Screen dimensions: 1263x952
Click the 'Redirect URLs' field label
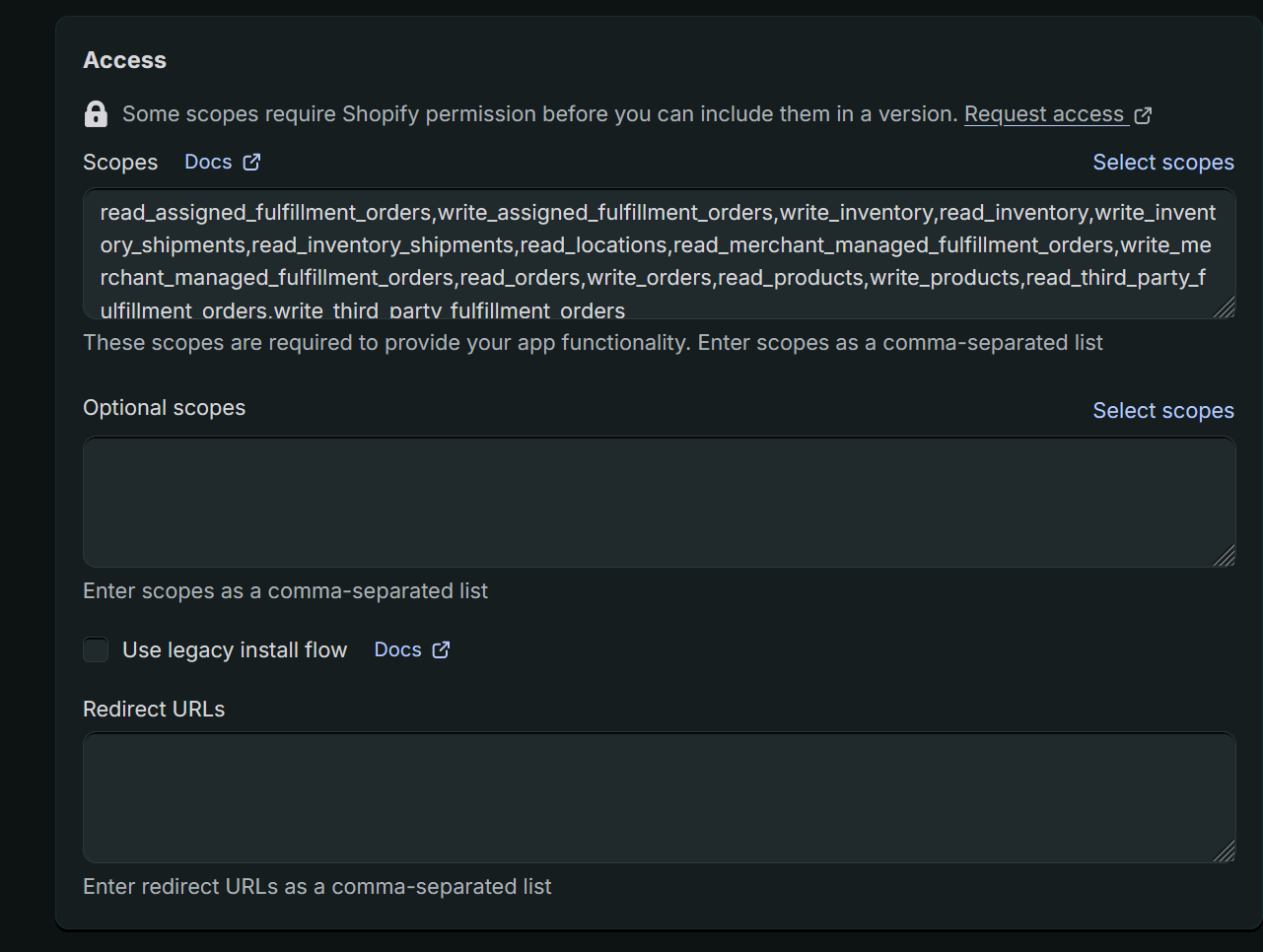pos(154,710)
